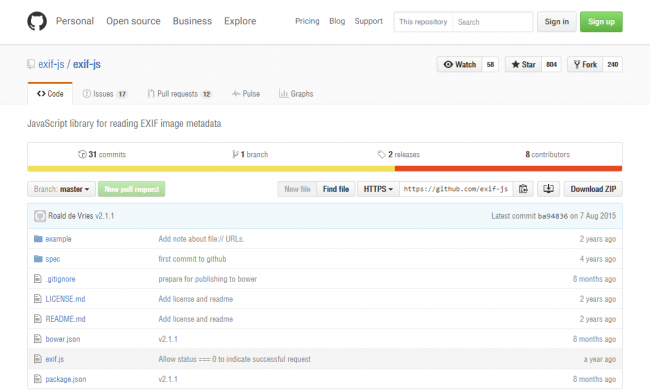Open the spec folder name link

(x=53, y=259)
